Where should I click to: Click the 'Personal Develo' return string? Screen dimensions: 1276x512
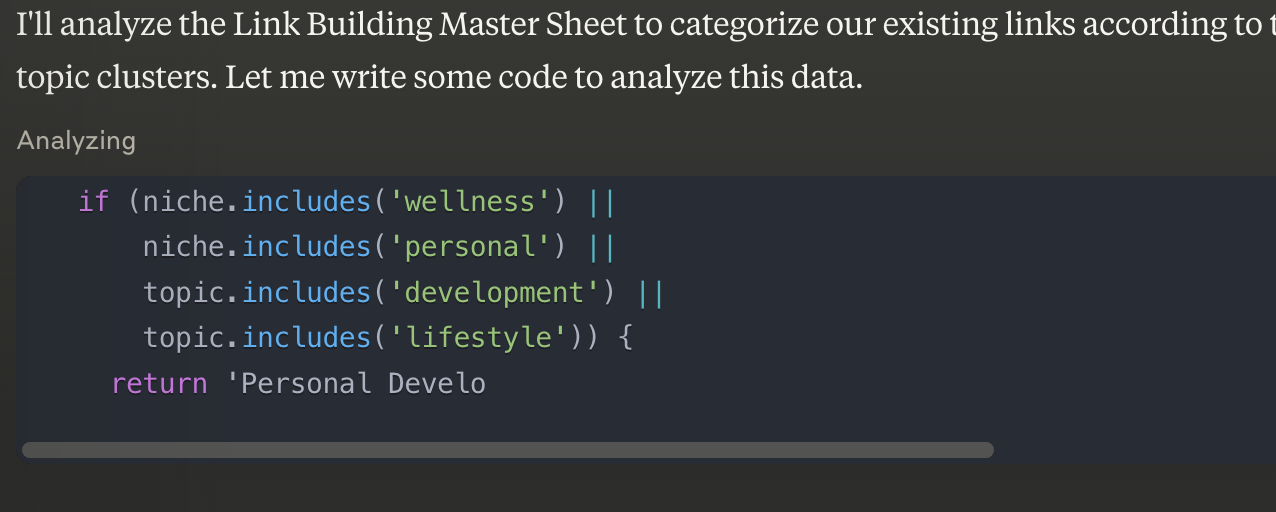(x=356, y=383)
